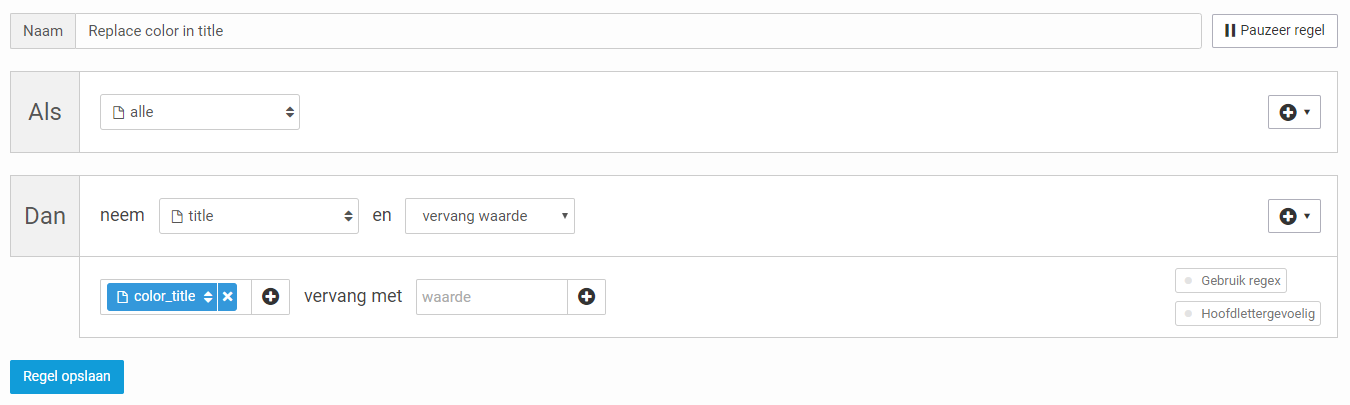Open the vervang waarde action dropdown
This screenshot has height=405, width=1350.
click(x=490, y=215)
